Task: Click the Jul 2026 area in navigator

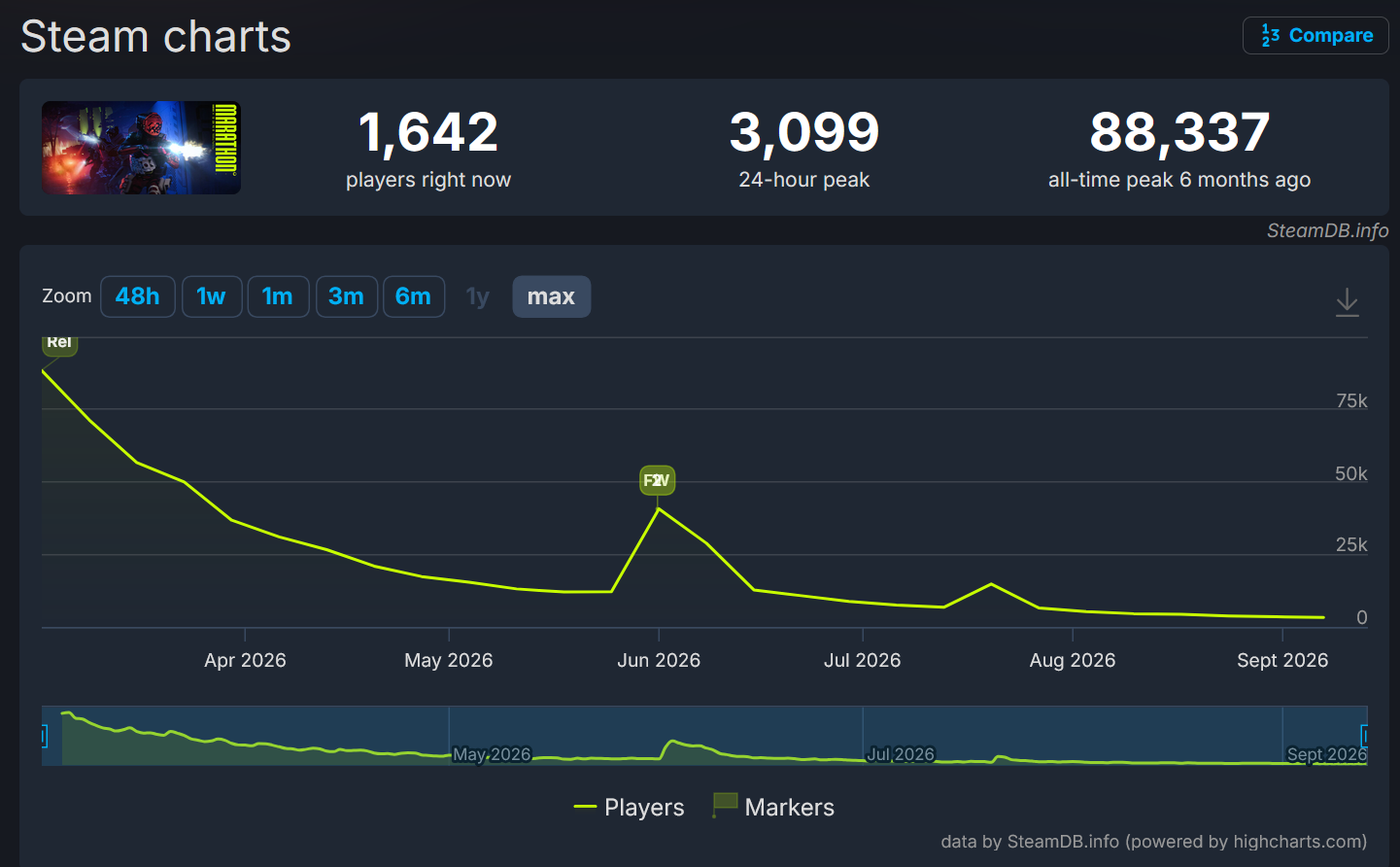Action: 901,754
